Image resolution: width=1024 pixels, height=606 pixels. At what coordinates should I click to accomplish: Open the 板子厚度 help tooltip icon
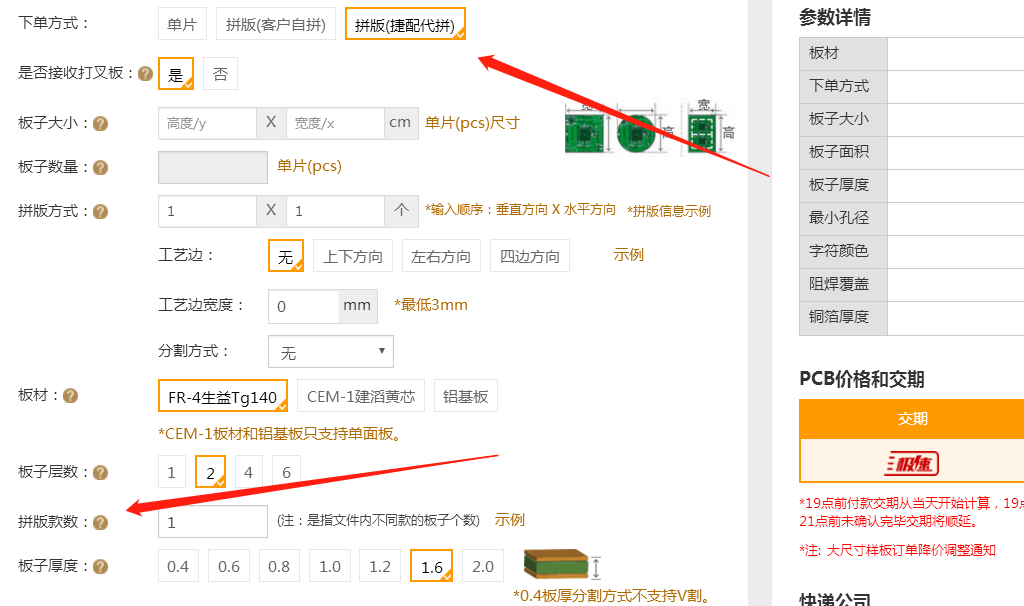pos(99,565)
